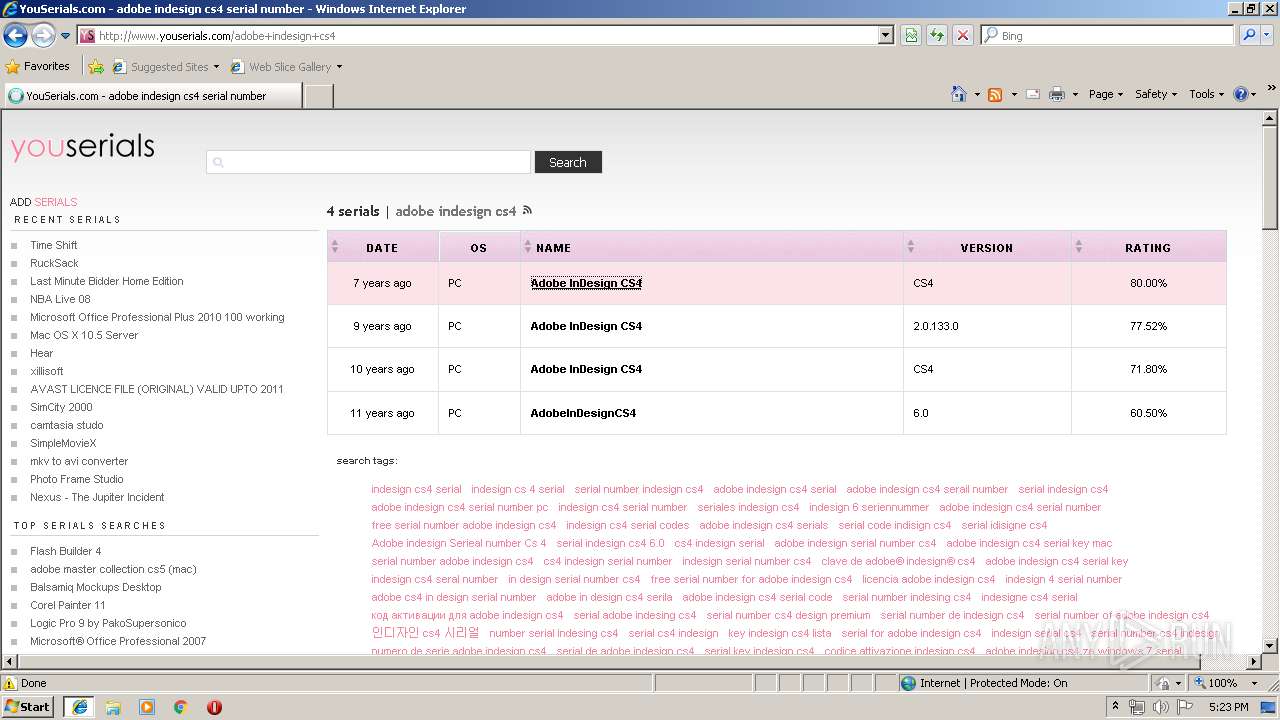Viewport: 1280px width, 720px height.
Task: Open the AdobeInDesignCS4 version 6.0 link
Action: (x=583, y=413)
